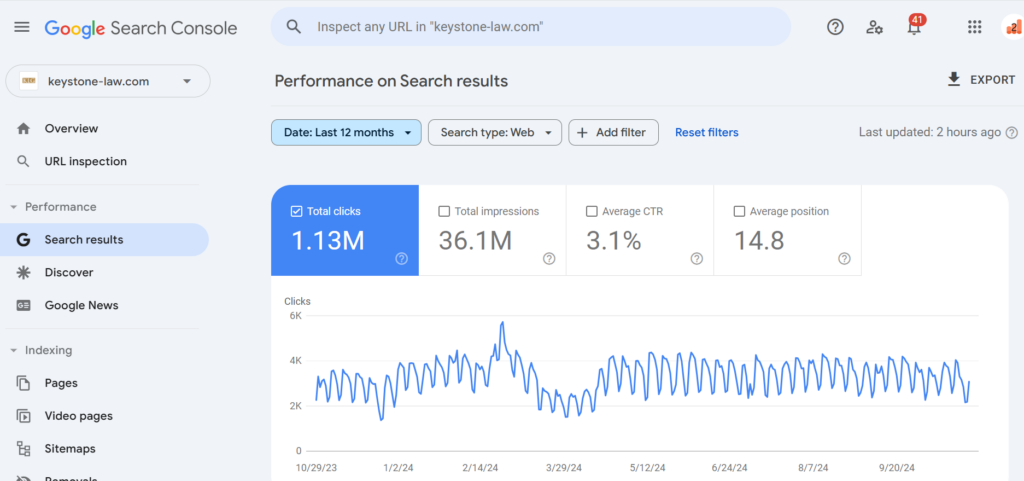
Task: Click the plus icon on Add filter
Action: click(583, 132)
